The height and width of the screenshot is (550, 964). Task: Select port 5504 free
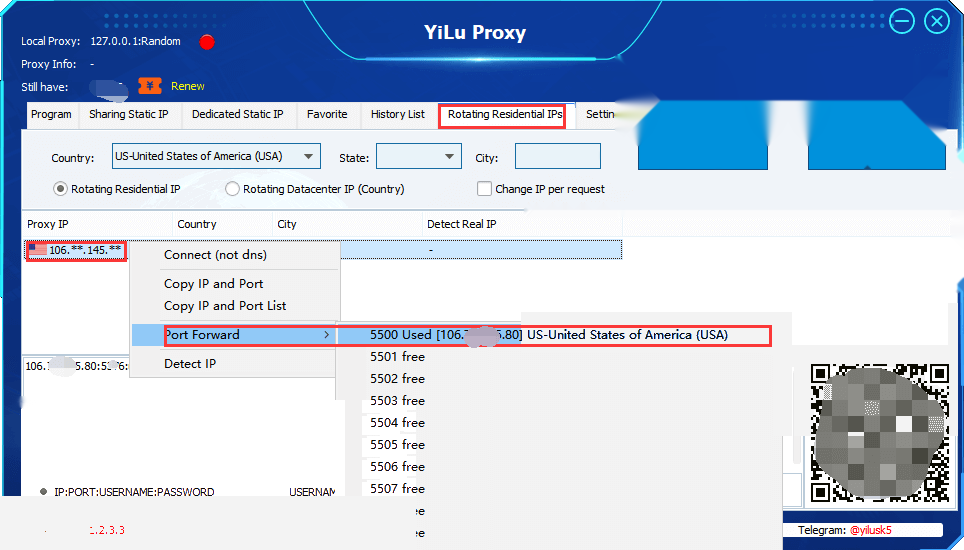click(397, 423)
